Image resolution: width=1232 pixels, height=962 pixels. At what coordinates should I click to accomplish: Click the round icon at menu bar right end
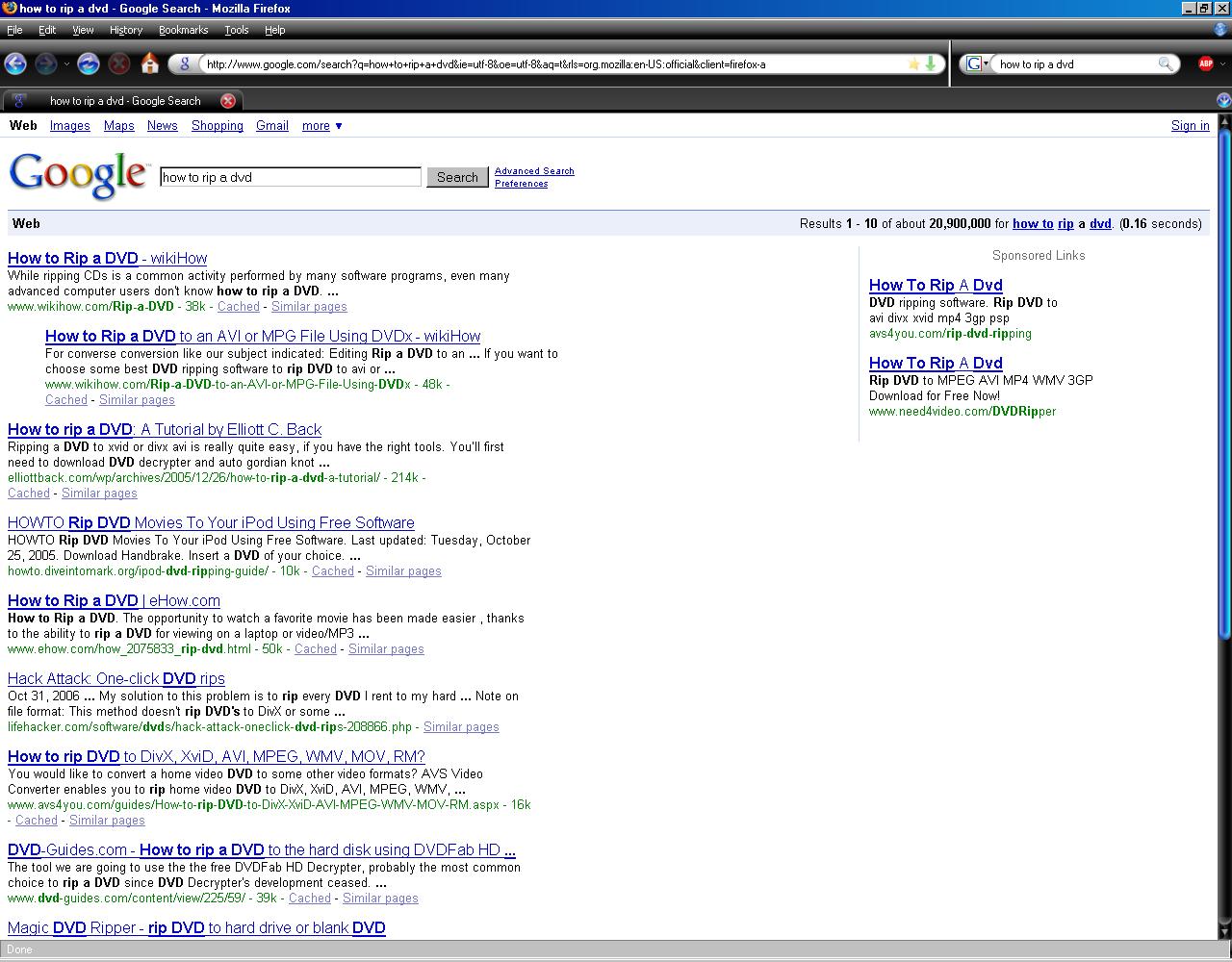pos(1222,30)
